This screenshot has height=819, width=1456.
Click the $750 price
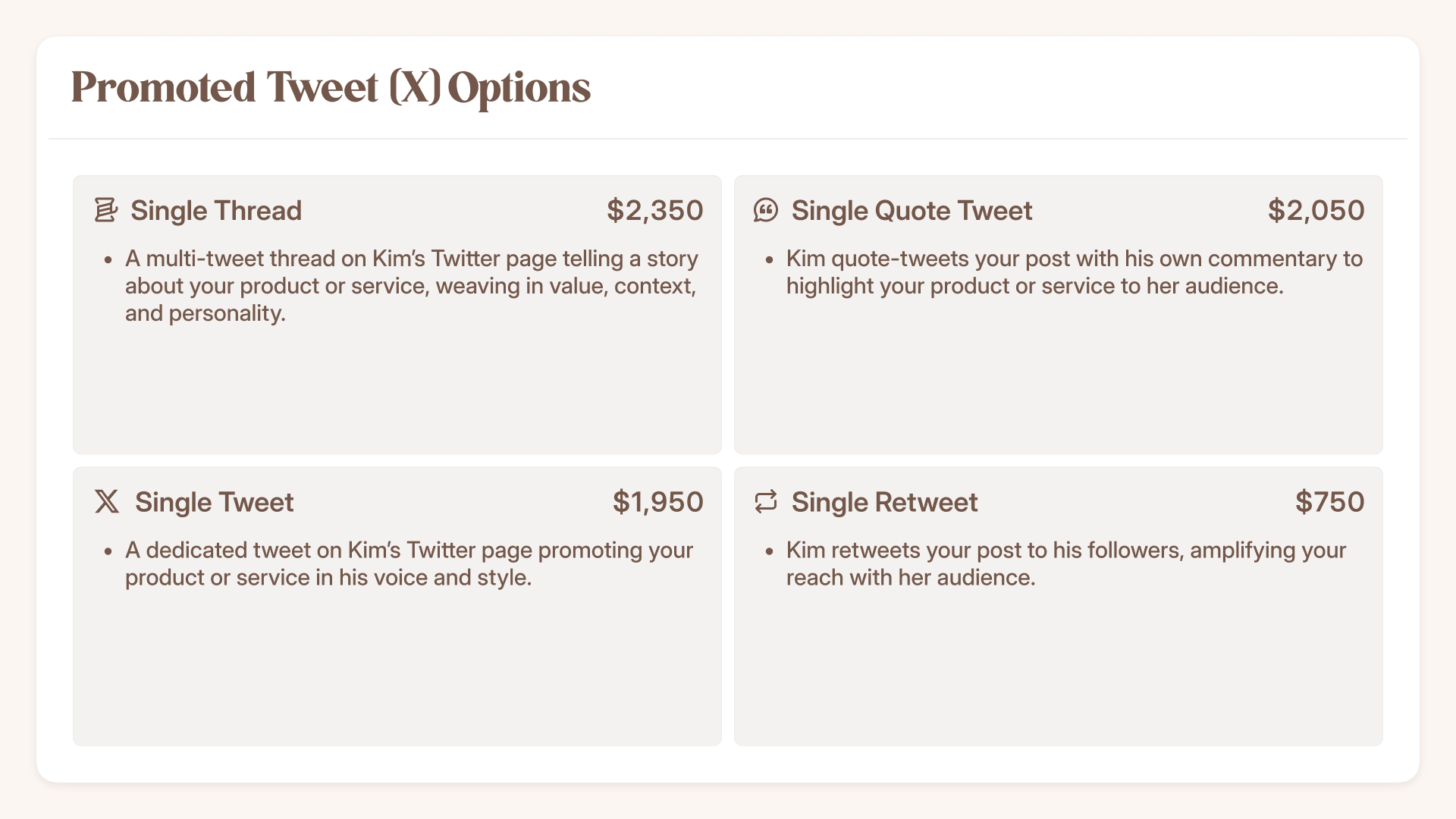[1330, 502]
